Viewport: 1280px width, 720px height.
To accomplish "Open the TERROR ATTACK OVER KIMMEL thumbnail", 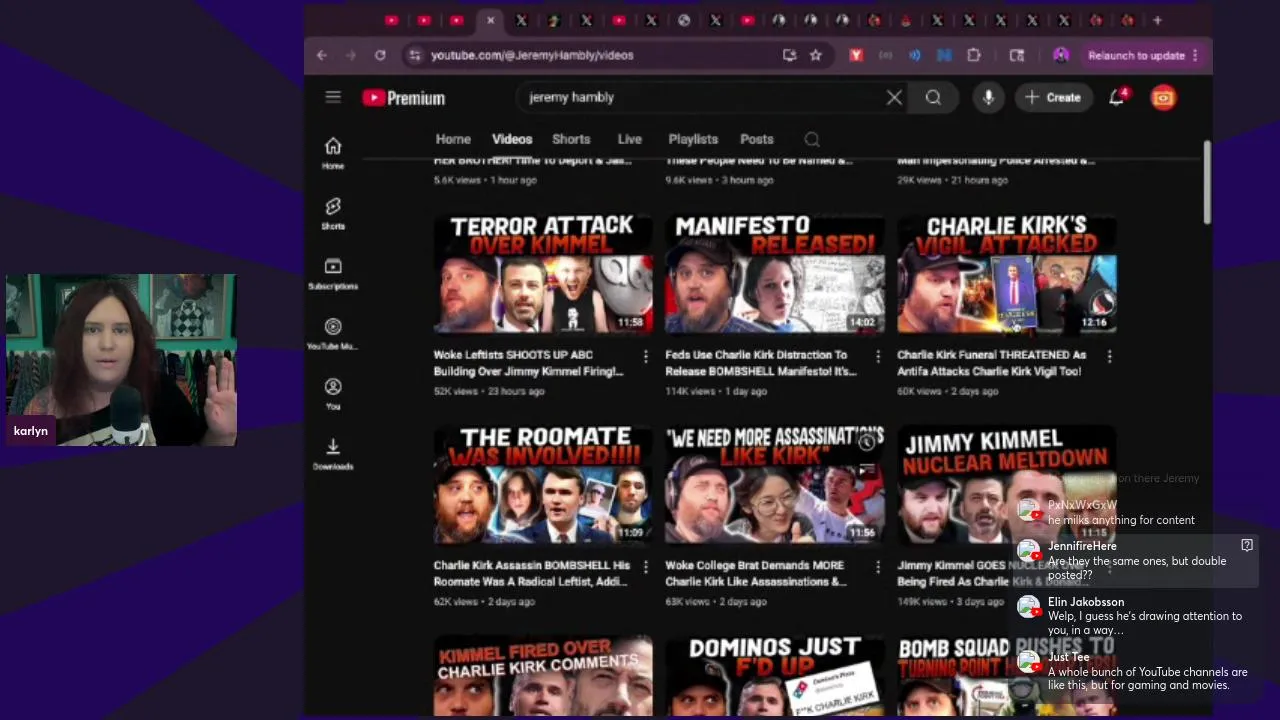I will 543,273.
